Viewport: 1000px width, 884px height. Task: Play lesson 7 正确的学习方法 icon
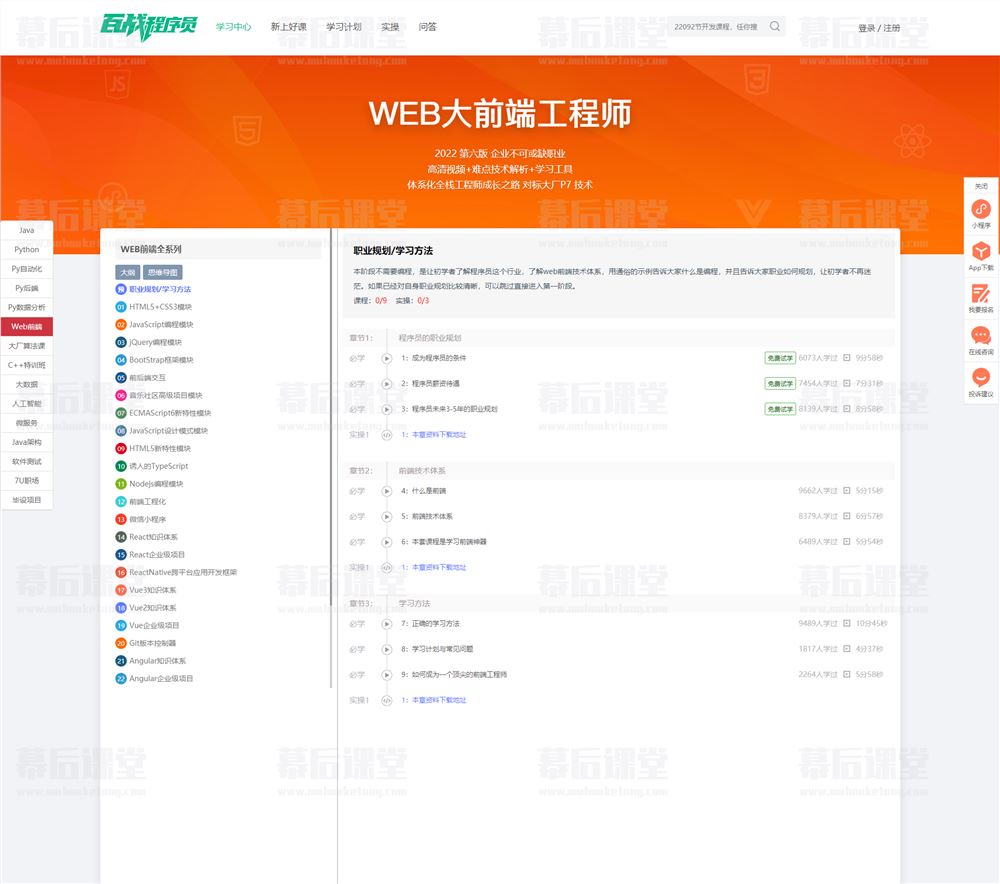pos(386,624)
